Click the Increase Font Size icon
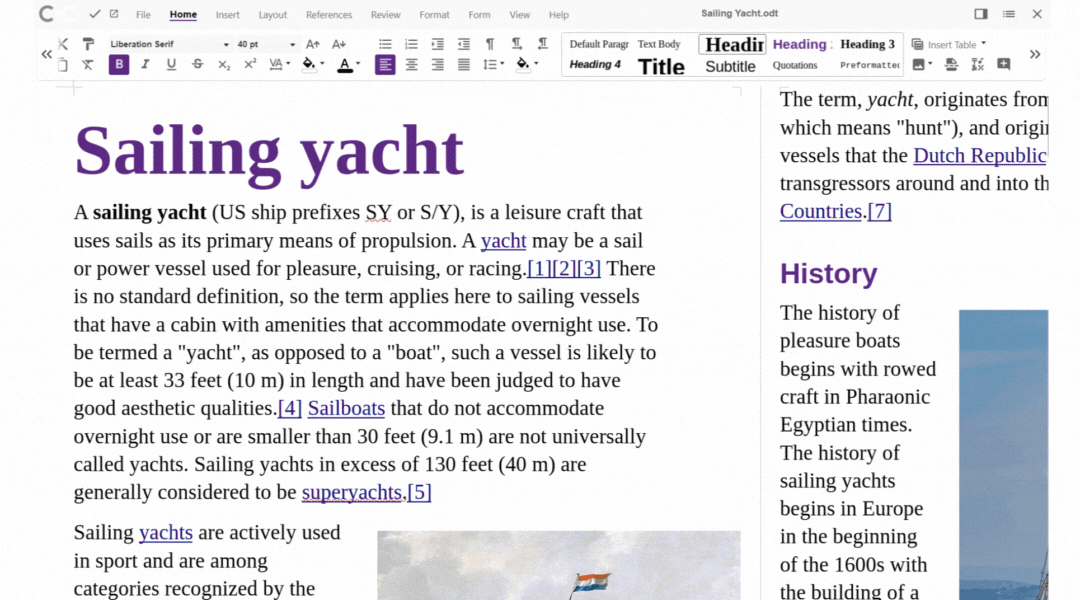Screen dimensions: 1080x600 (313, 44)
